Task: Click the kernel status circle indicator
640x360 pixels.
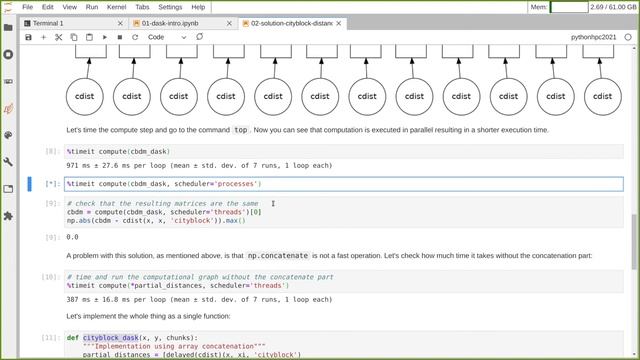Action: coord(628,37)
